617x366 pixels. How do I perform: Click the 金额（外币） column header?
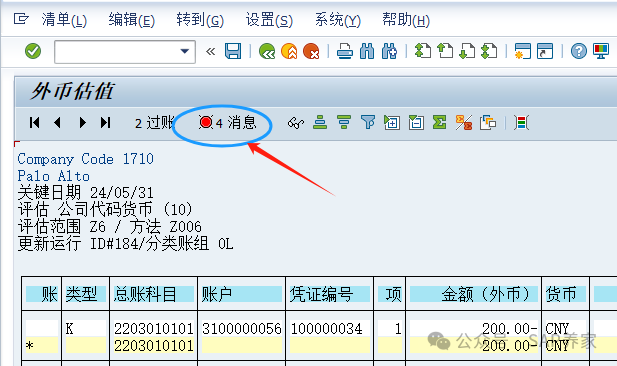click(x=474, y=294)
